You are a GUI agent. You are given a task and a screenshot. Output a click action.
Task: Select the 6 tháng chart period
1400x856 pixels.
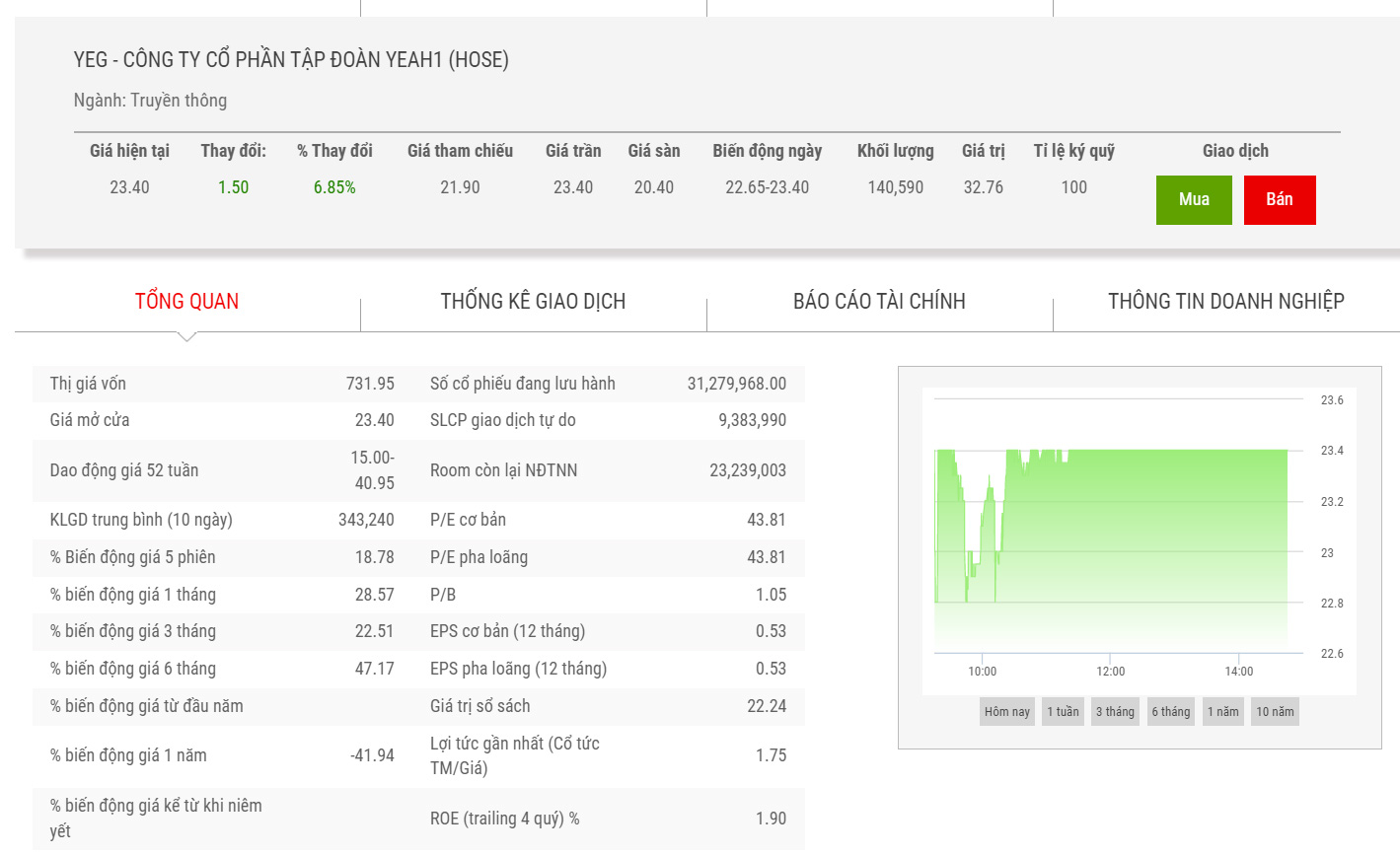(x=1171, y=712)
